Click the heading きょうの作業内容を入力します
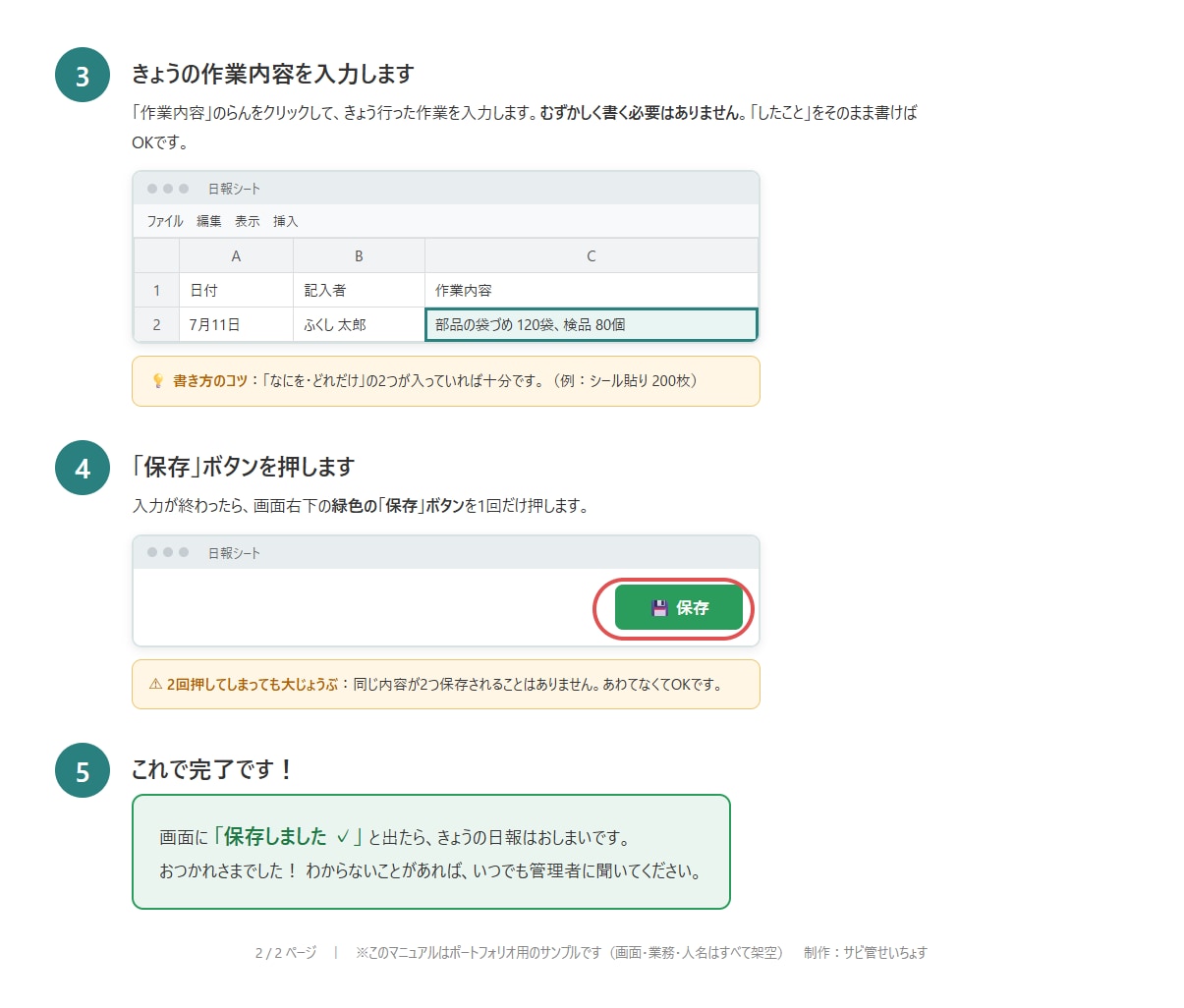The image size is (1184, 1008). point(273,74)
